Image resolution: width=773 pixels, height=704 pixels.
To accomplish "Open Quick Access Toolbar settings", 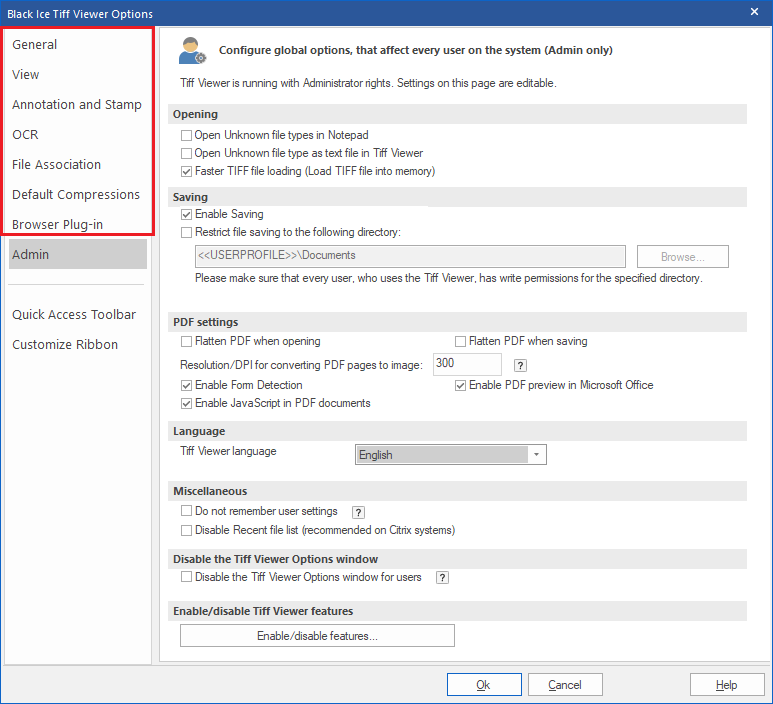I will 78,315.
